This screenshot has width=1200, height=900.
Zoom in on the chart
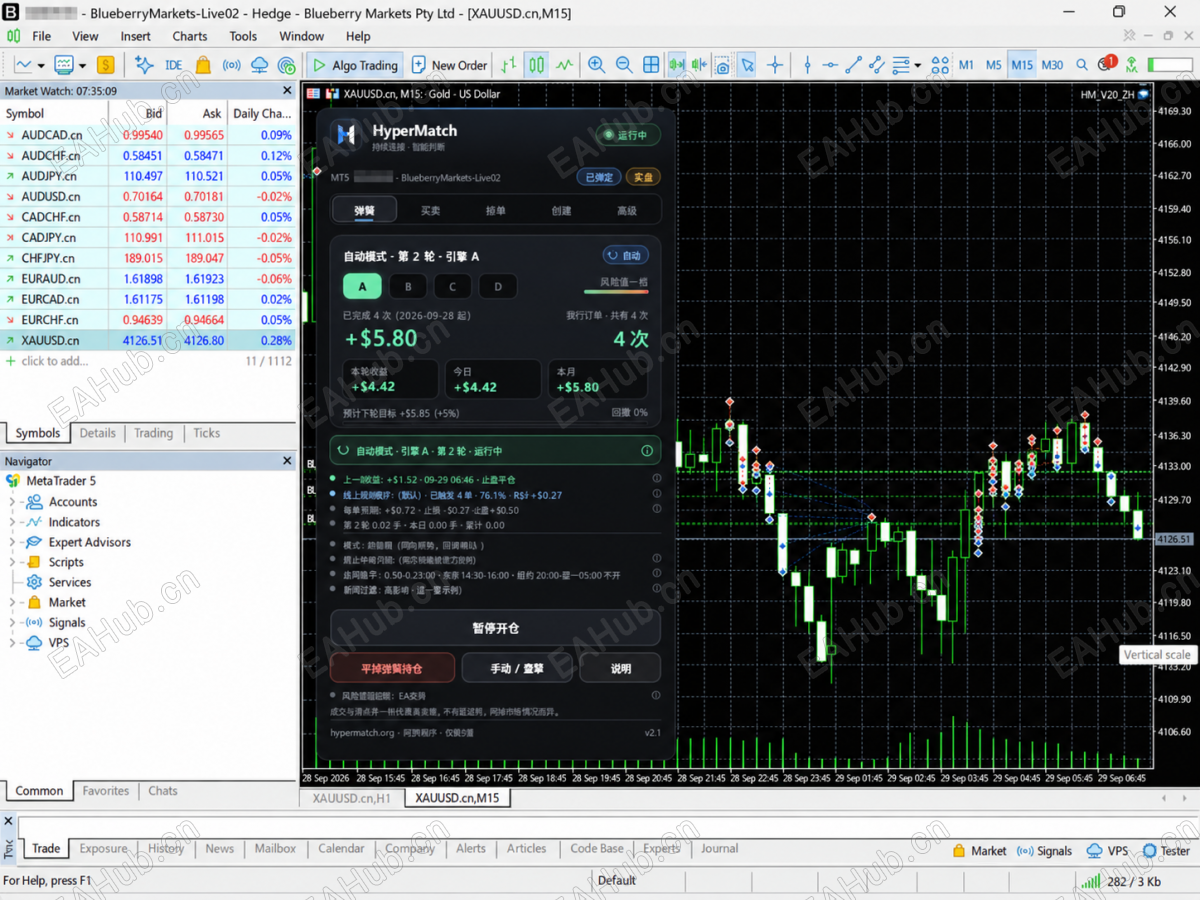point(596,65)
